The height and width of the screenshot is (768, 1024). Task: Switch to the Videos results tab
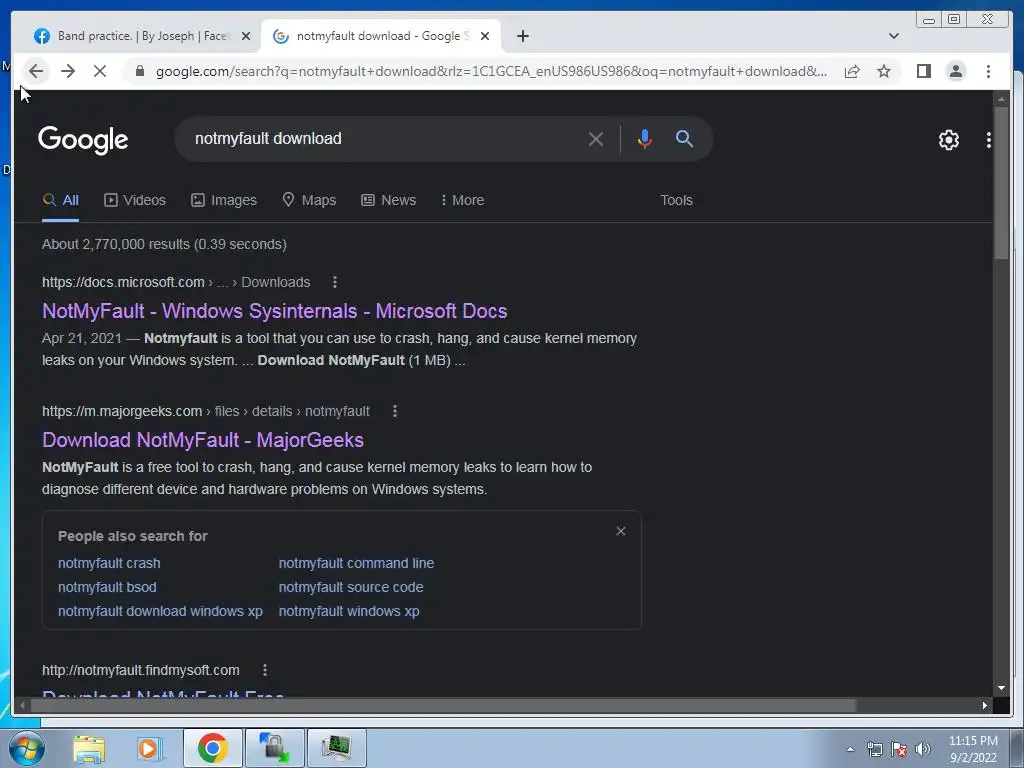click(x=135, y=200)
